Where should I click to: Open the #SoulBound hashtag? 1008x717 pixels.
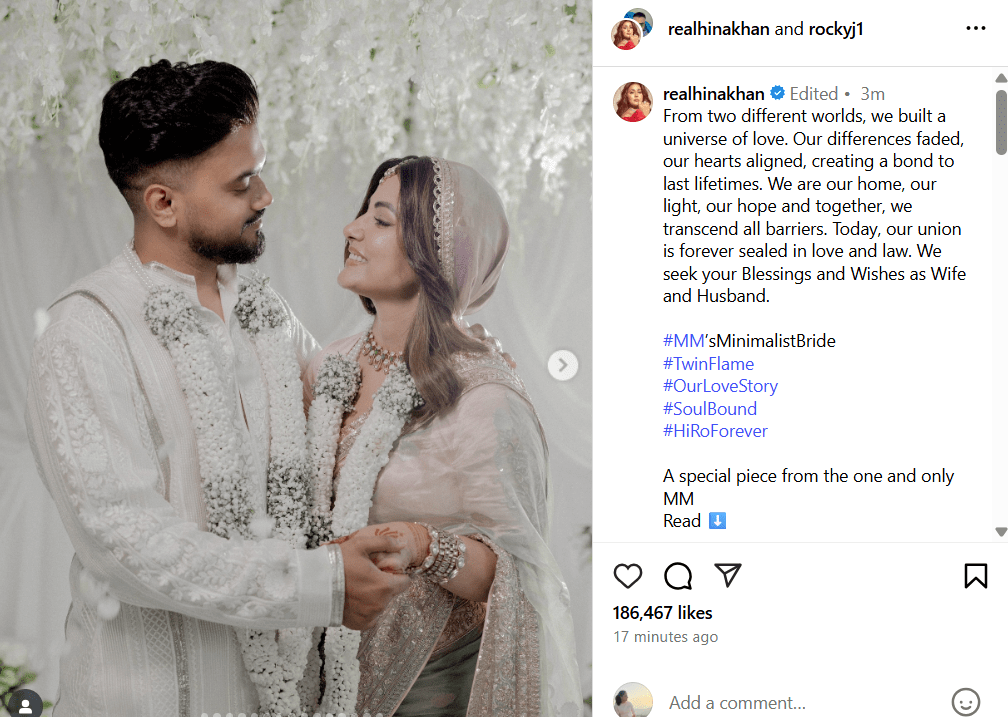click(710, 409)
